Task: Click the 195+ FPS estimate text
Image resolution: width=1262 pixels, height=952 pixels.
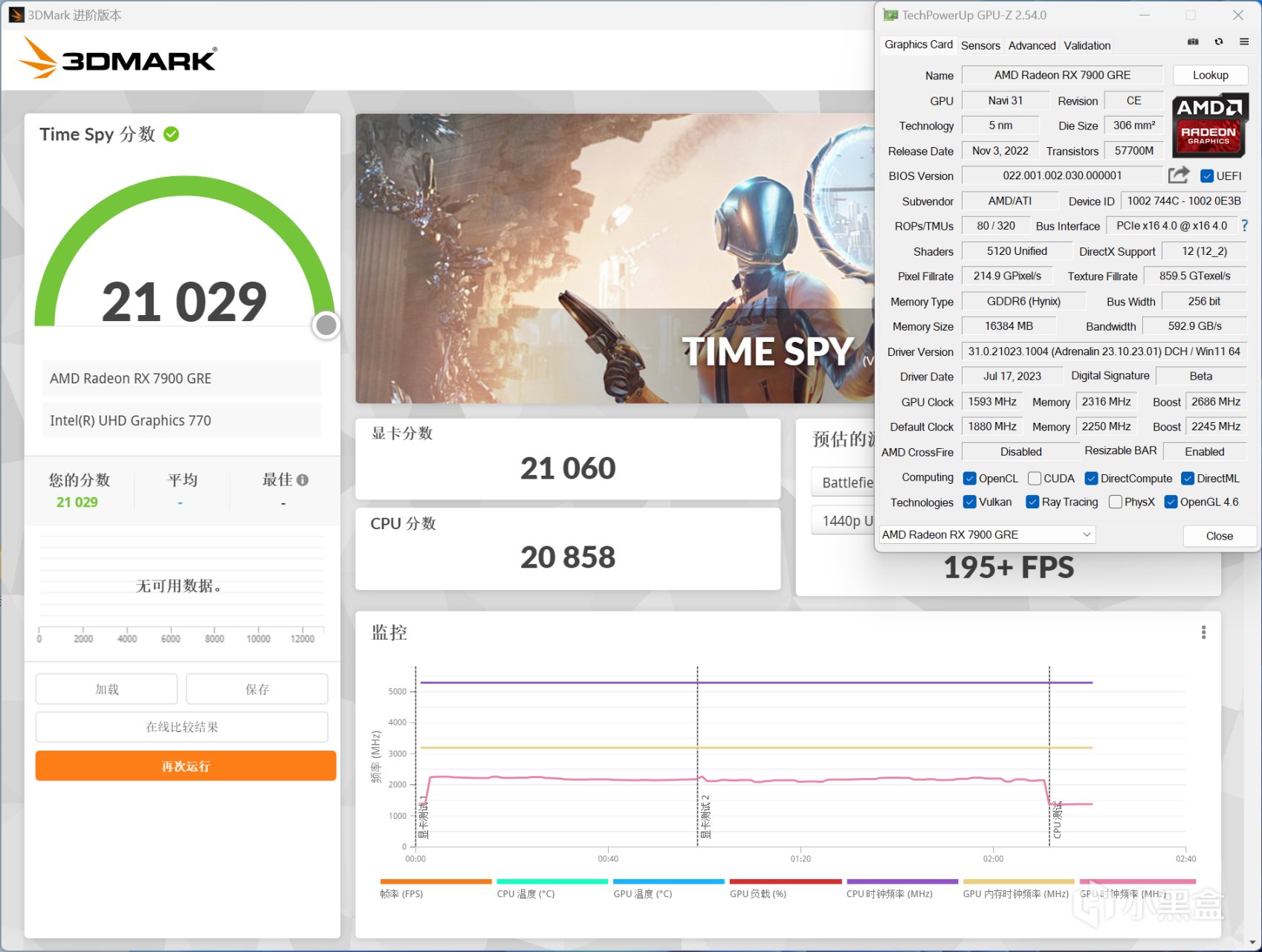Action: (1009, 568)
